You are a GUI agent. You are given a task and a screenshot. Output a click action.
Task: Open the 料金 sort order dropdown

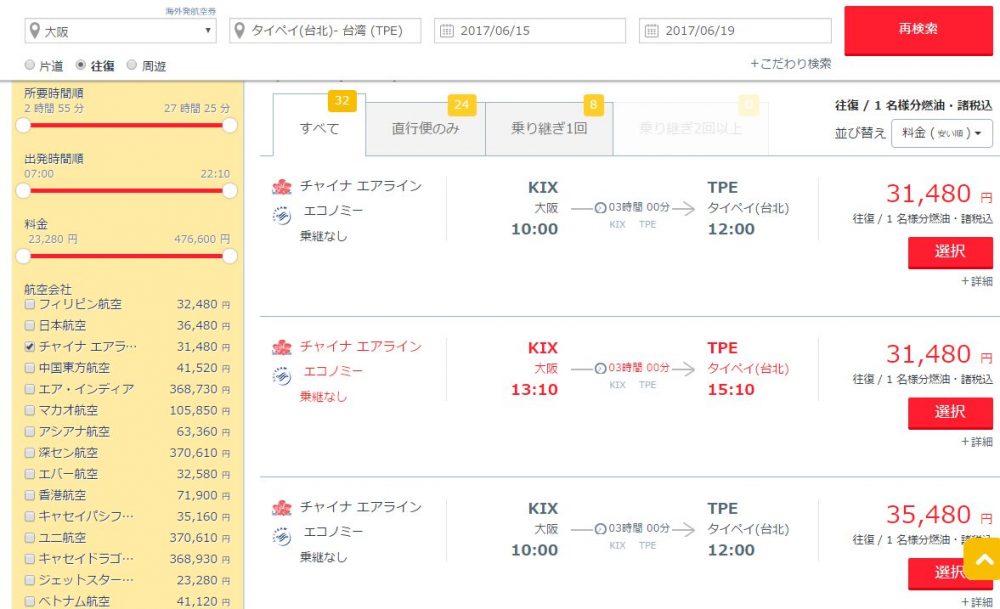click(x=941, y=133)
